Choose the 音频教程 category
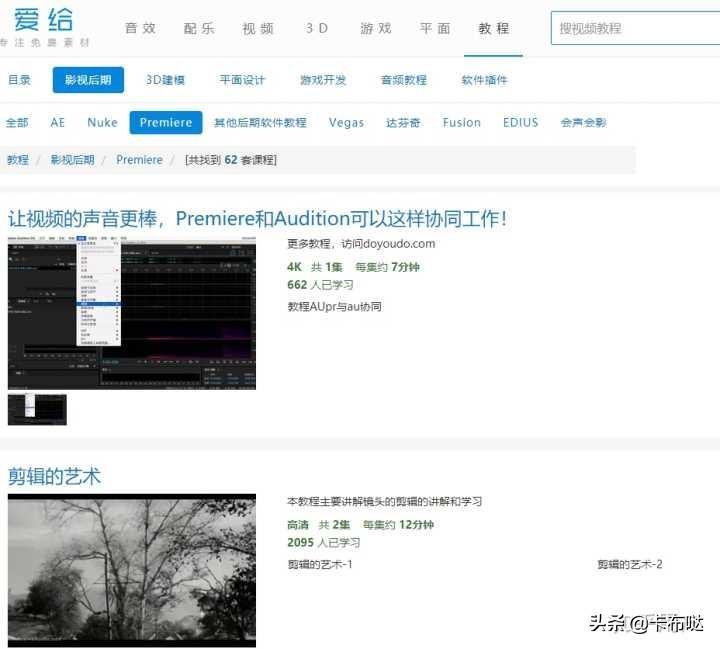Viewport: 720px width, 649px height. point(404,80)
